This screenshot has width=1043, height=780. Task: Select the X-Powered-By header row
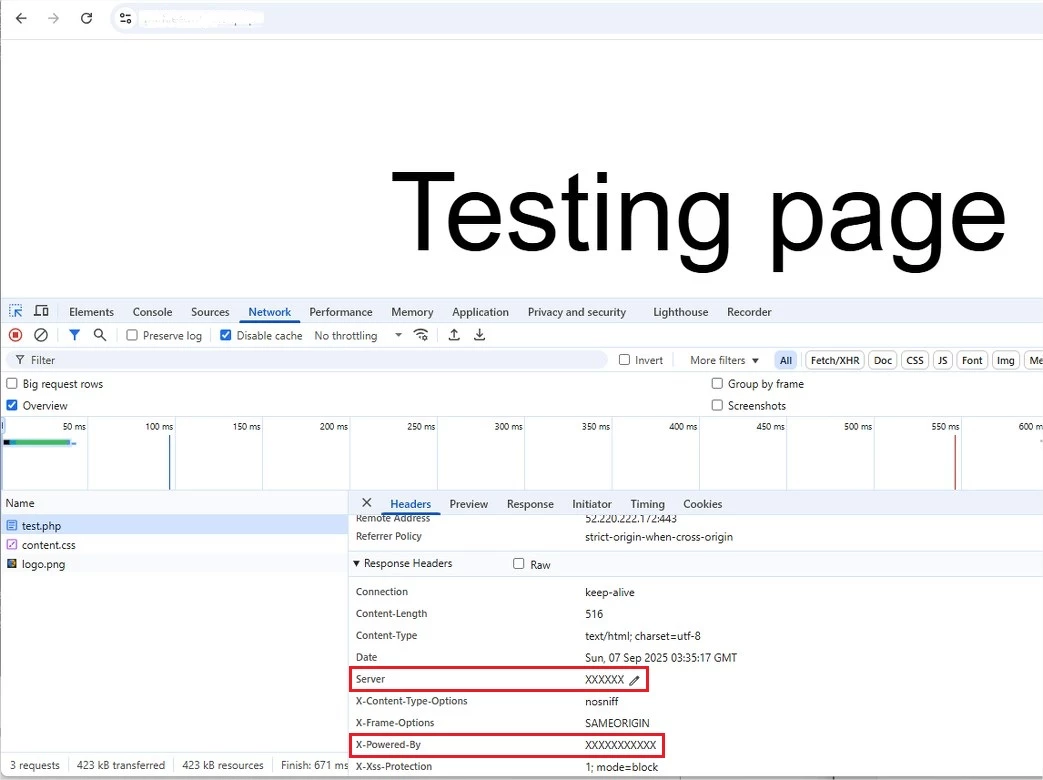[x=506, y=745]
